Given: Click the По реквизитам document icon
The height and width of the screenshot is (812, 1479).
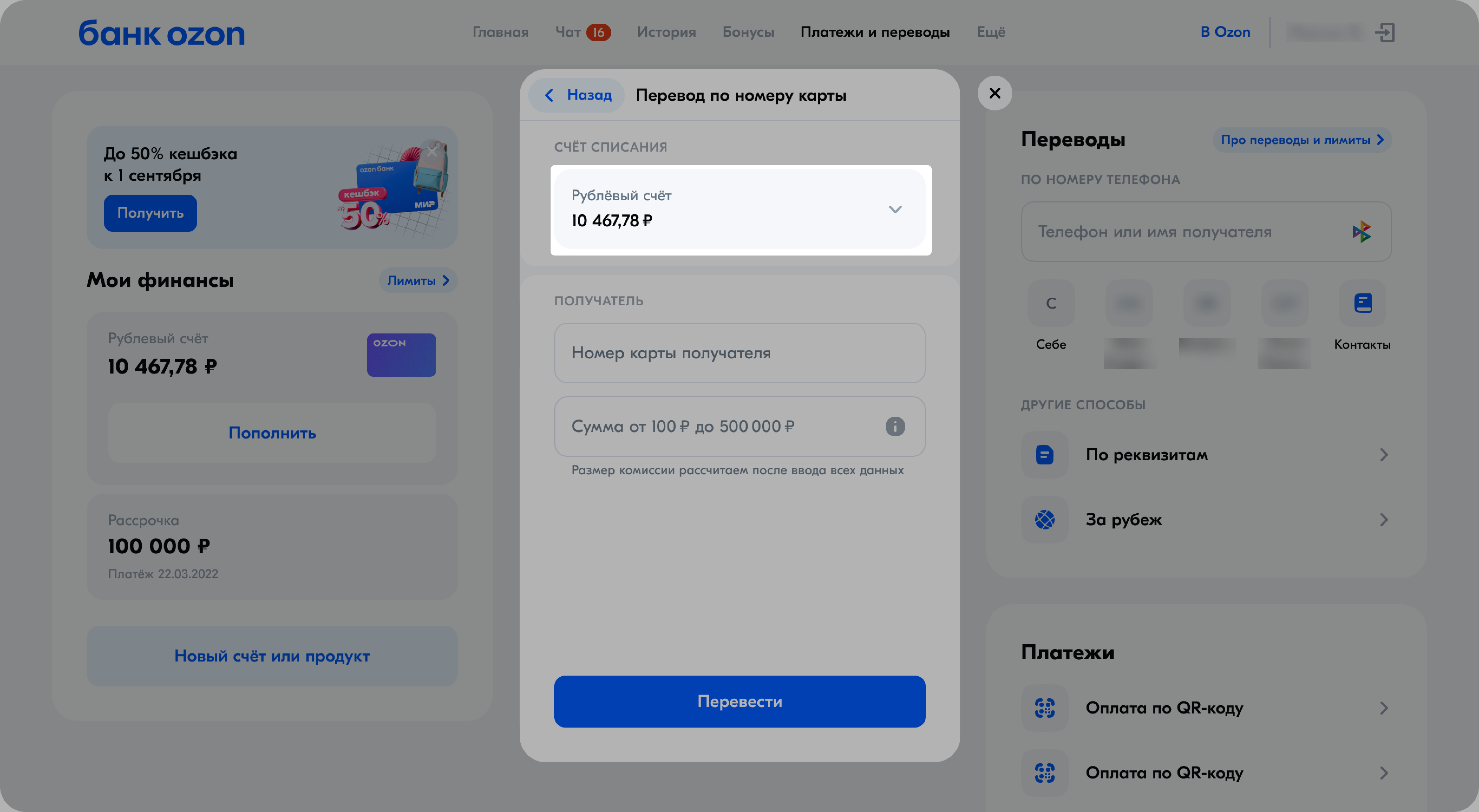Looking at the screenshot, I should [1044, 455].
